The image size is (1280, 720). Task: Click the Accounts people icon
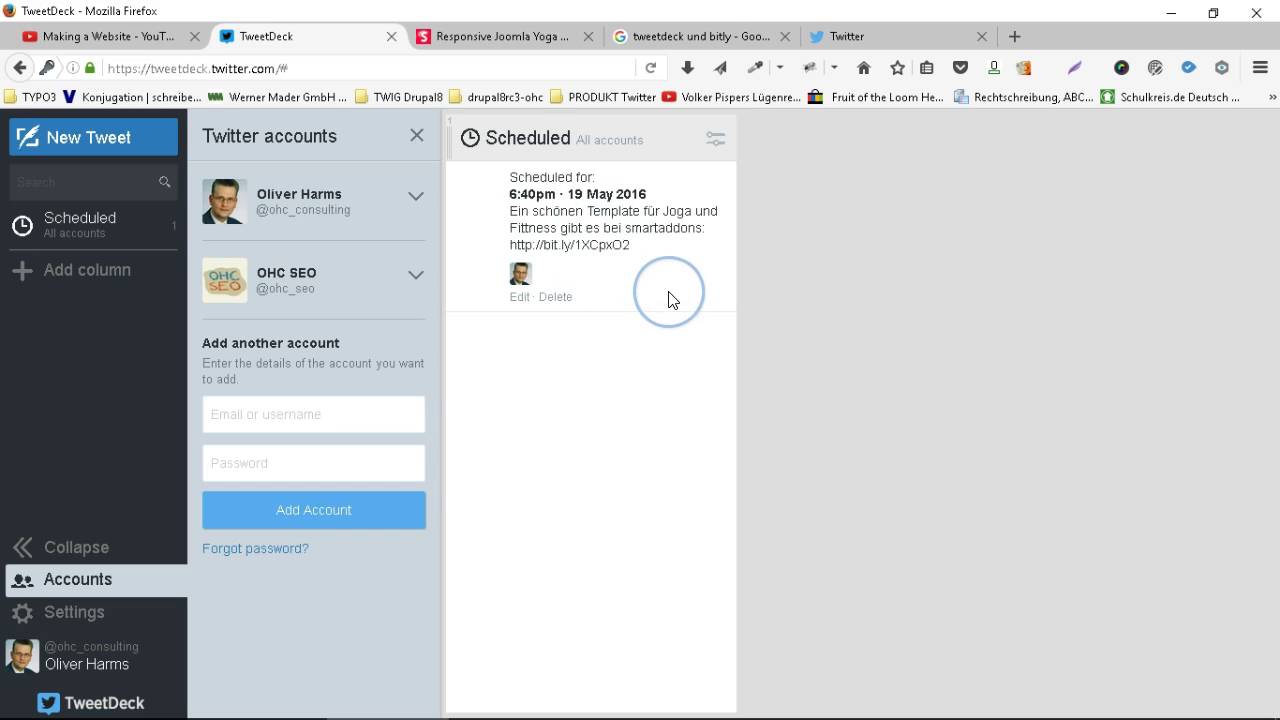point(22,580)
